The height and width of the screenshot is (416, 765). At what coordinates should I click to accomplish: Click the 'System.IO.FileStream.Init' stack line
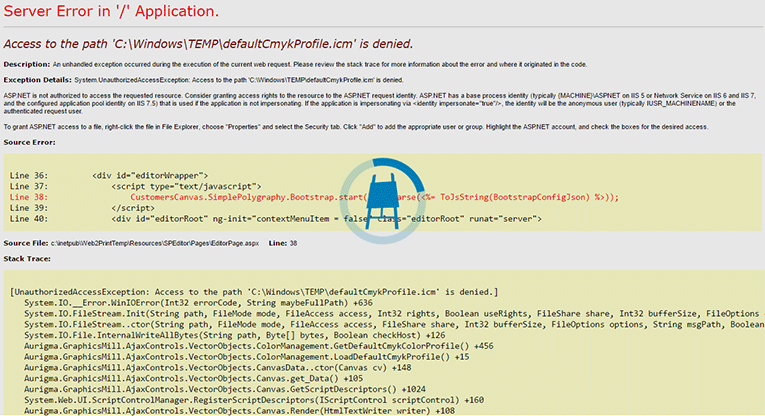point(394,314)
